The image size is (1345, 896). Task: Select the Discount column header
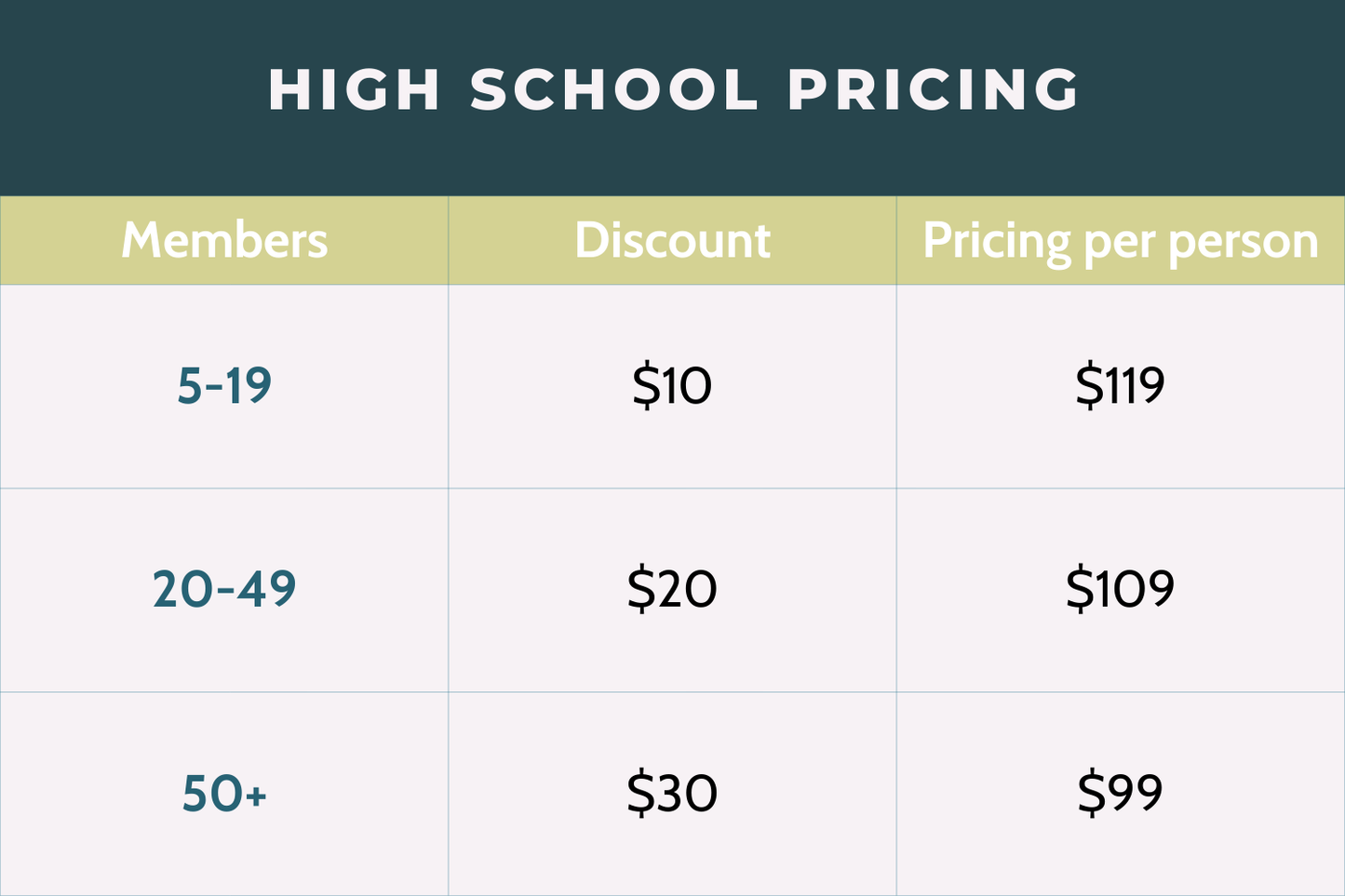tap(672, 240)
